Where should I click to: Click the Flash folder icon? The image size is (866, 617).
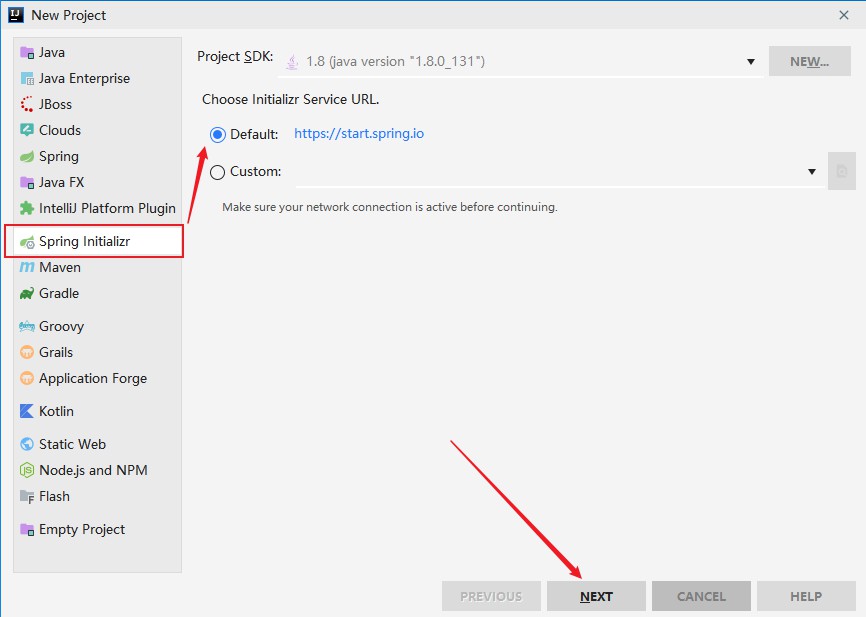[27, 497]
